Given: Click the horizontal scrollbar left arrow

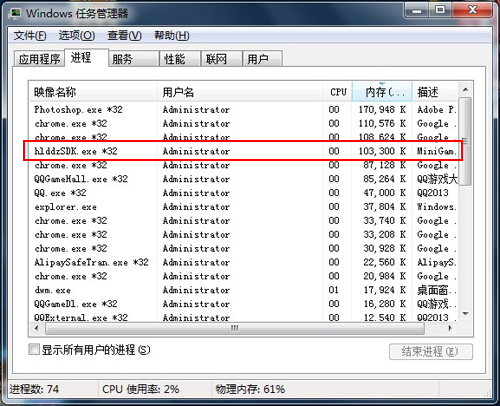Looking at the screenshot, I should [x=37, y=328].
